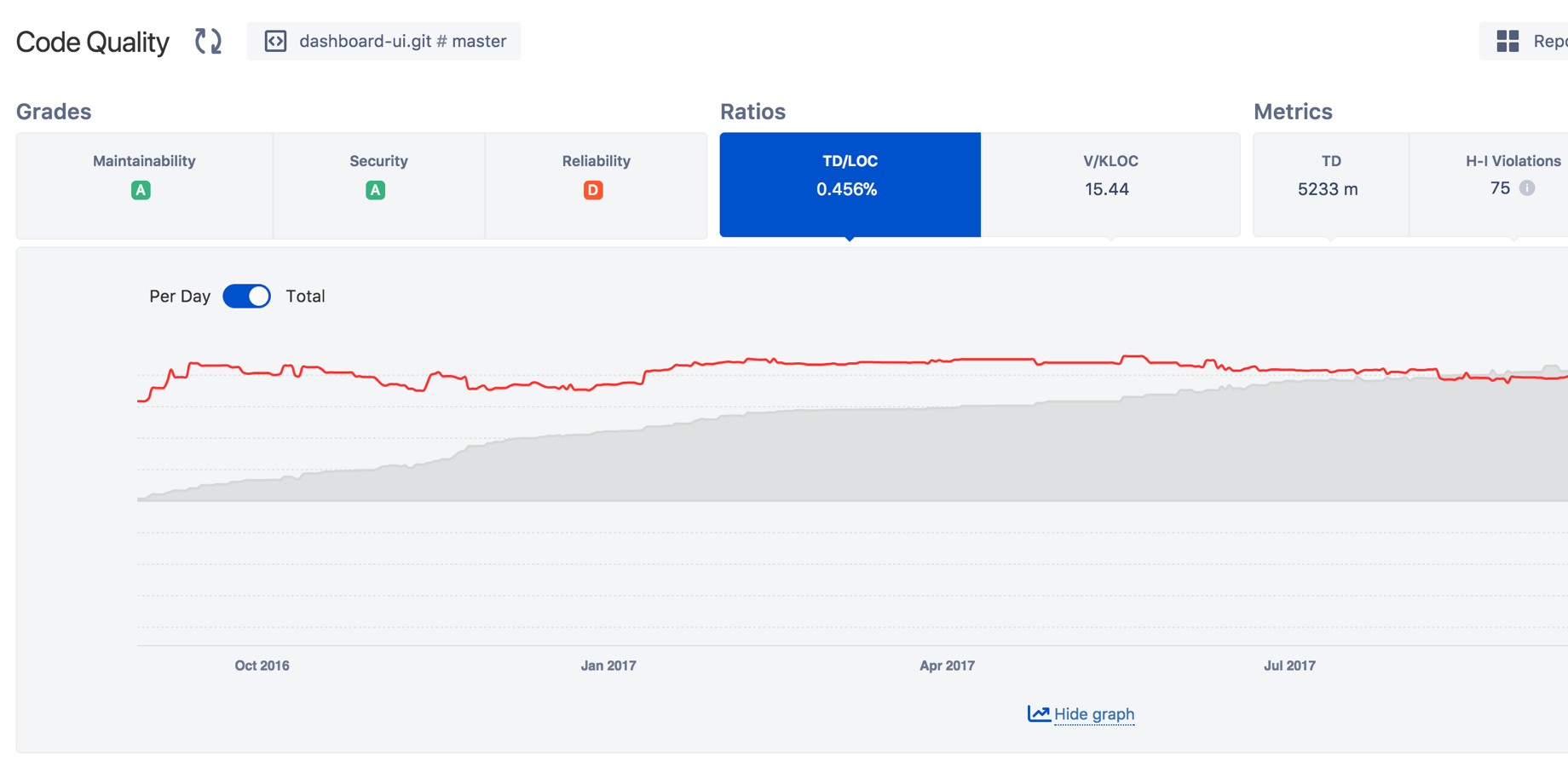Click the 0.456% ratio value
Image resolution: width=1568 pixels, height=767 pixels.
(846, 189)
